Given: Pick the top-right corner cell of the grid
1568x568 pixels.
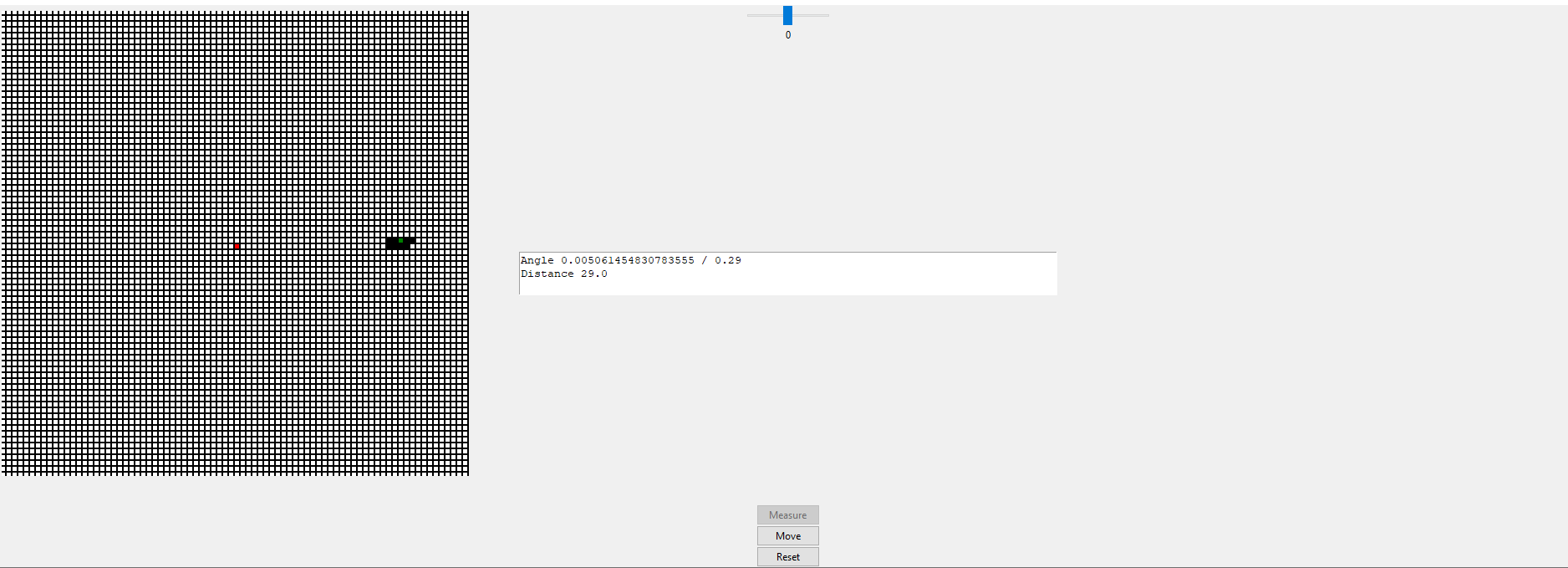Looking at the screenshot, I should pos(465,13).
